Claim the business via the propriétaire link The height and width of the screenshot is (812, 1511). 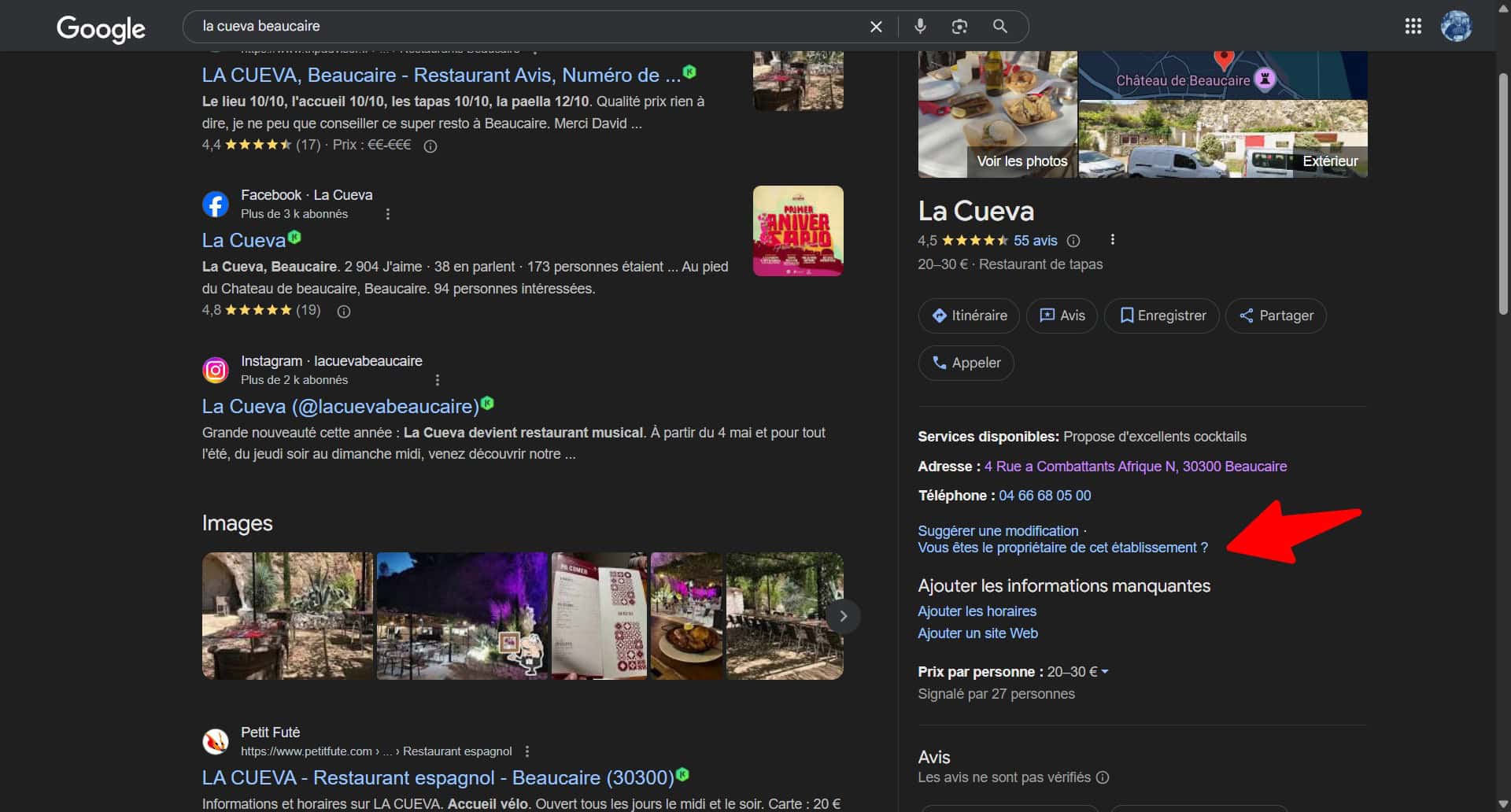1062,548
